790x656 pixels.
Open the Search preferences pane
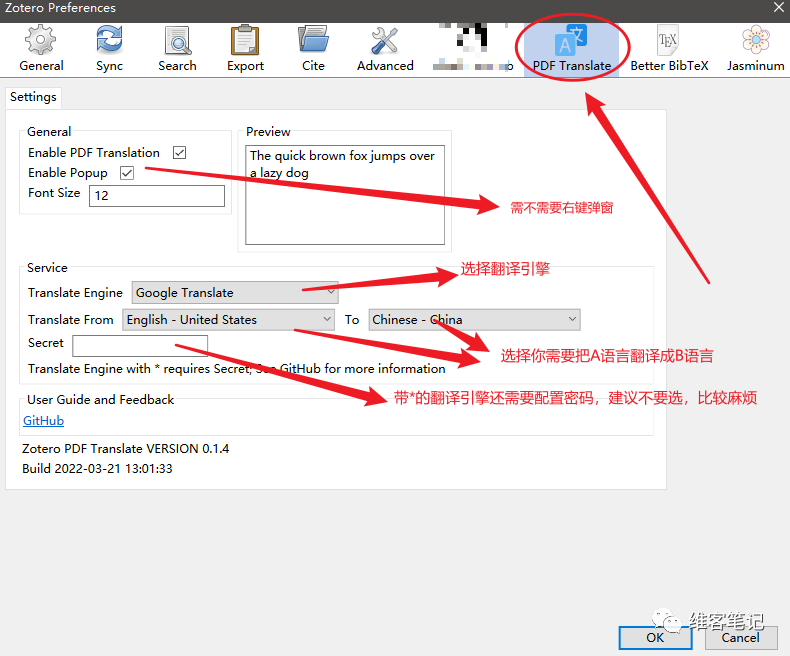pyautogui.click(x=177, y=50)
